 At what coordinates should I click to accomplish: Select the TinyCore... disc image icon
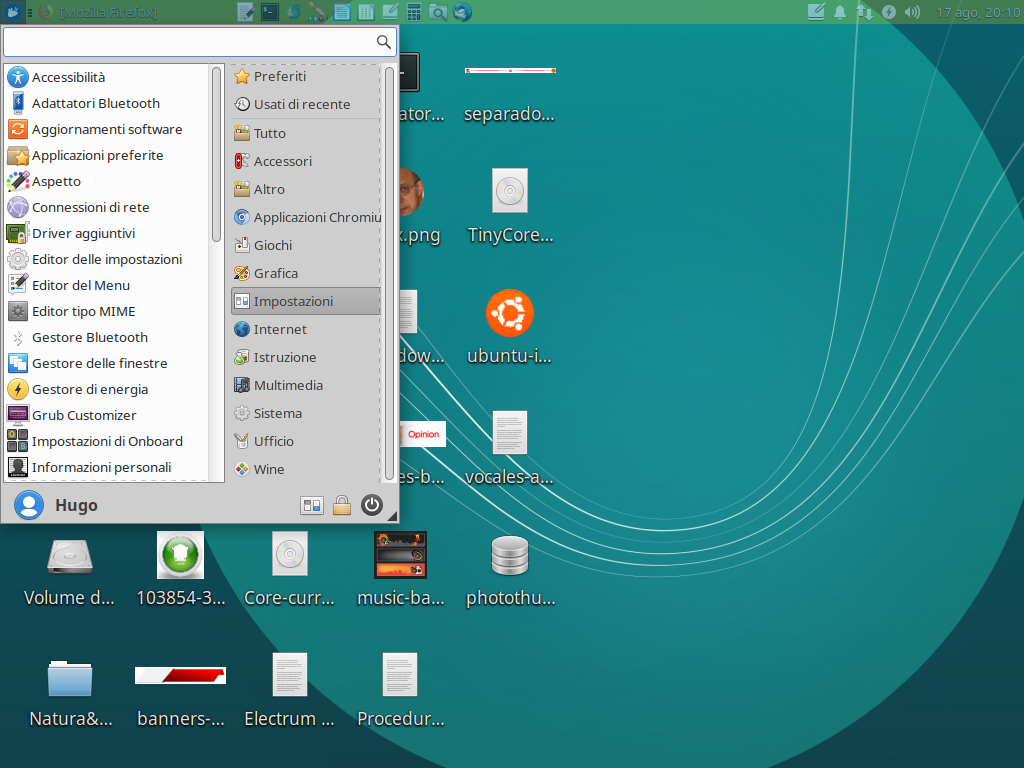pyautogui.click(x=510, y=206)
